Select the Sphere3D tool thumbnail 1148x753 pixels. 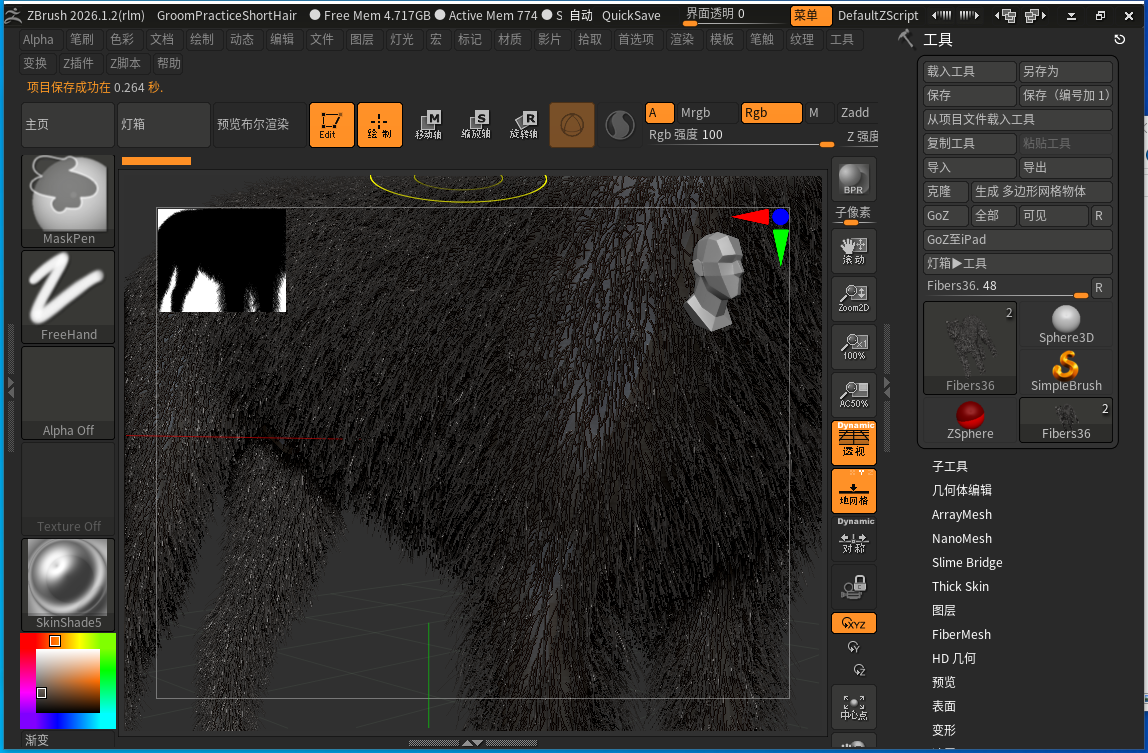pyautogui.click(x=1066, y=322)
